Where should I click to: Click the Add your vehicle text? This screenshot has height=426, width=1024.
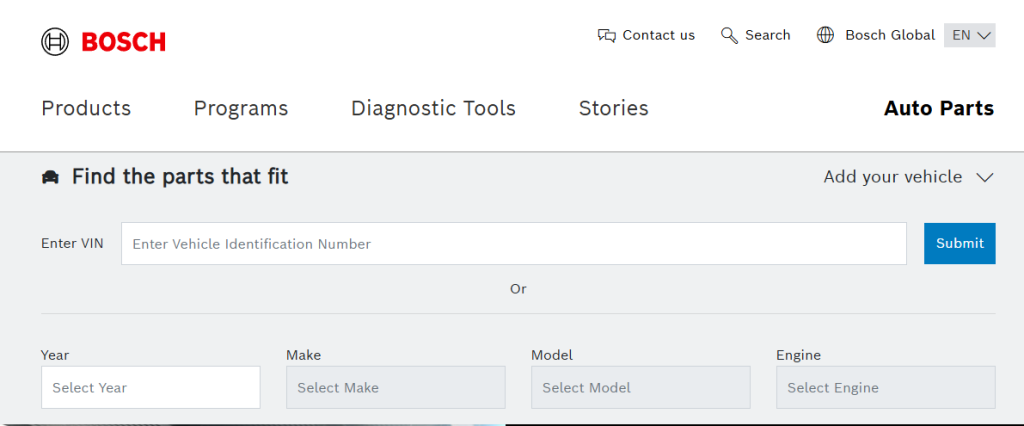[x=893, y=177]
